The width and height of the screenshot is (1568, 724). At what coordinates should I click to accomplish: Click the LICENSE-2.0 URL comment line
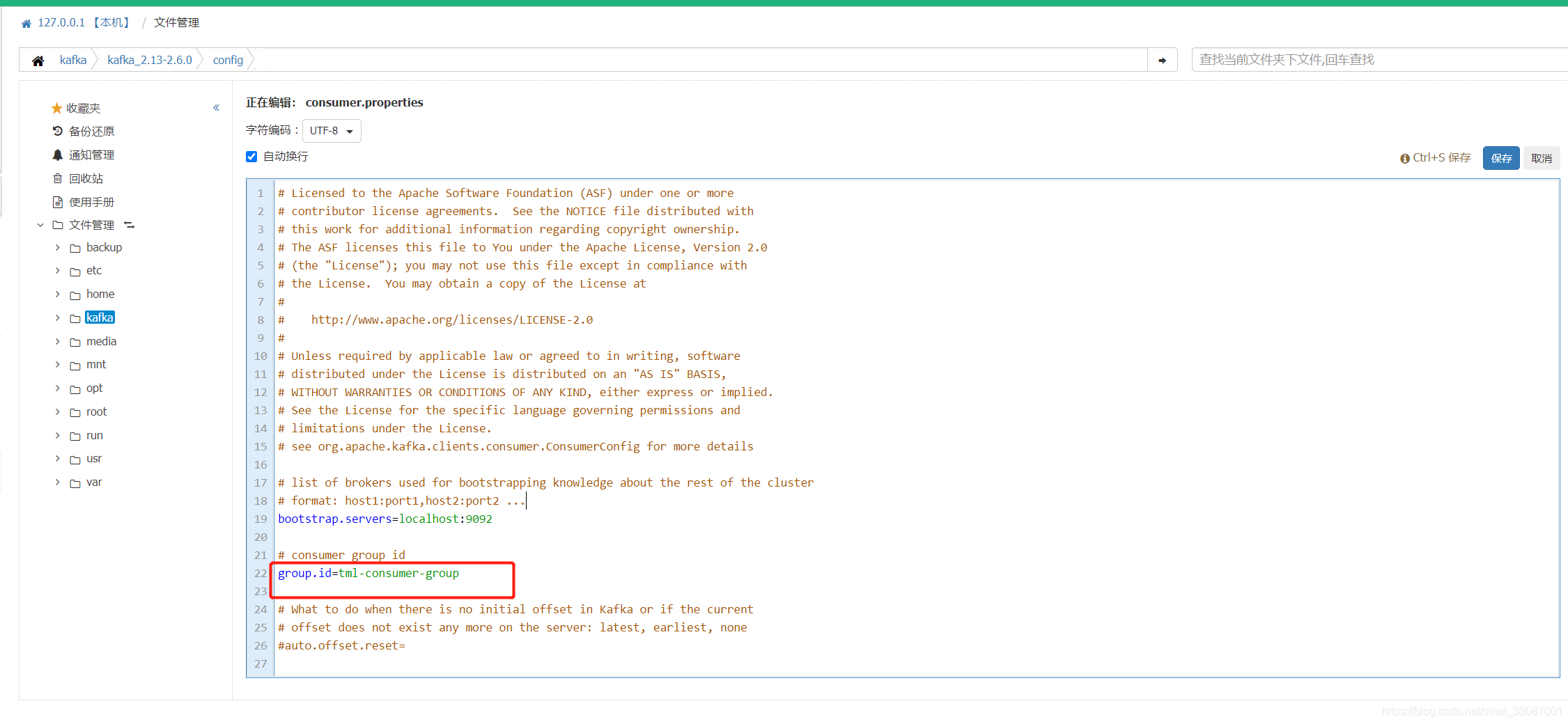[435, 320]
